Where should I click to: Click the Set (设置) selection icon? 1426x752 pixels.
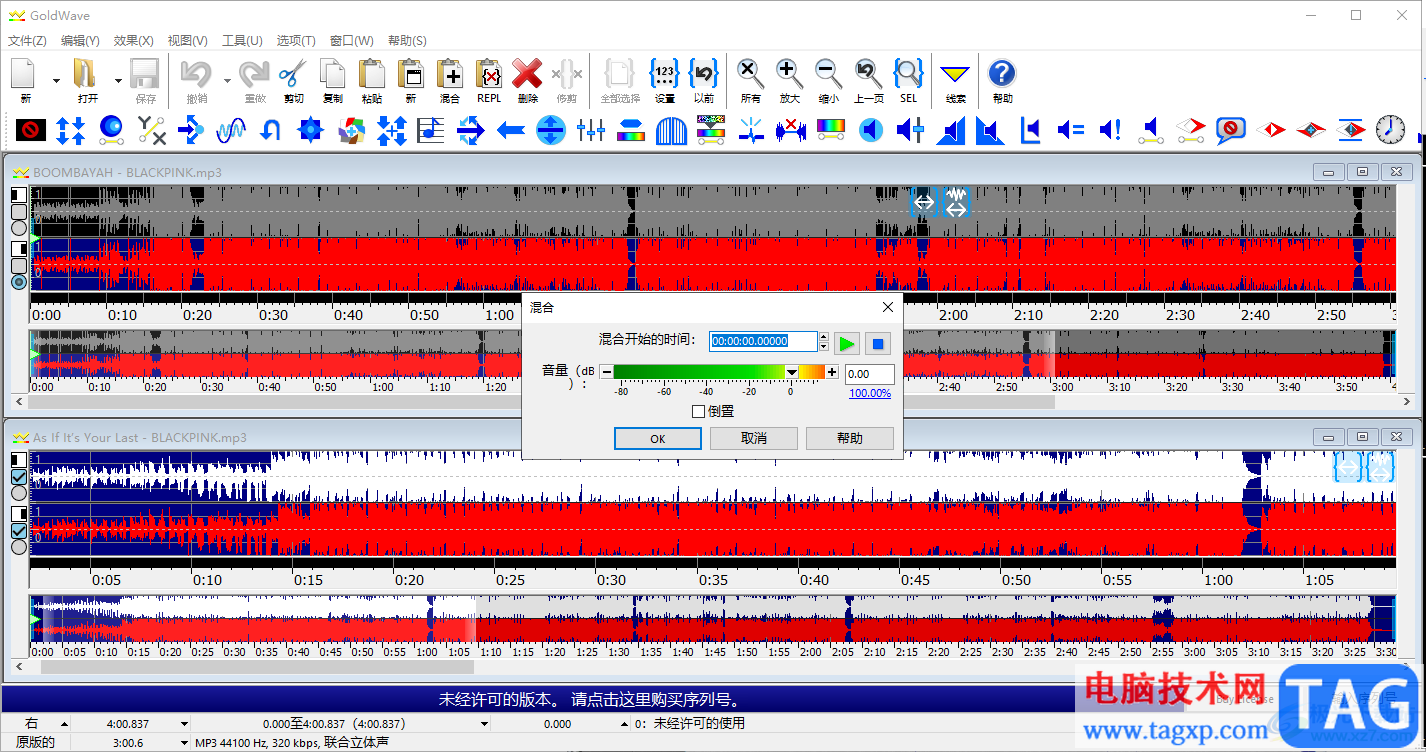665,74
